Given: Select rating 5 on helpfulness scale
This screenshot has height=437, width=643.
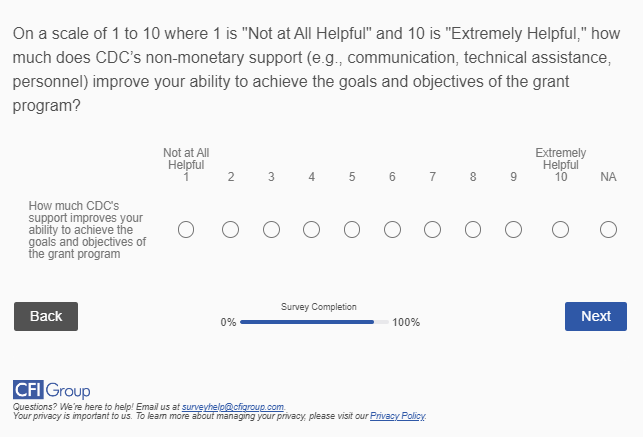Looking at the screenshot, I should (352, 230).
